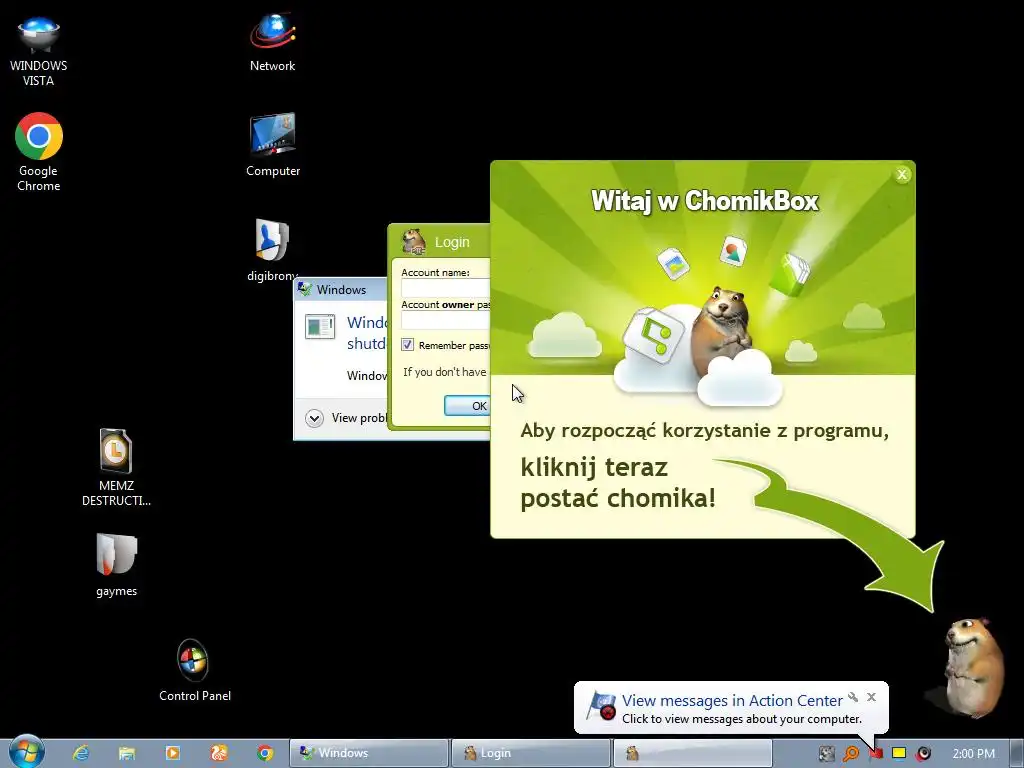Launch Internet Explorer from the taskbar
1024x768 pixels.
[81, 753]
